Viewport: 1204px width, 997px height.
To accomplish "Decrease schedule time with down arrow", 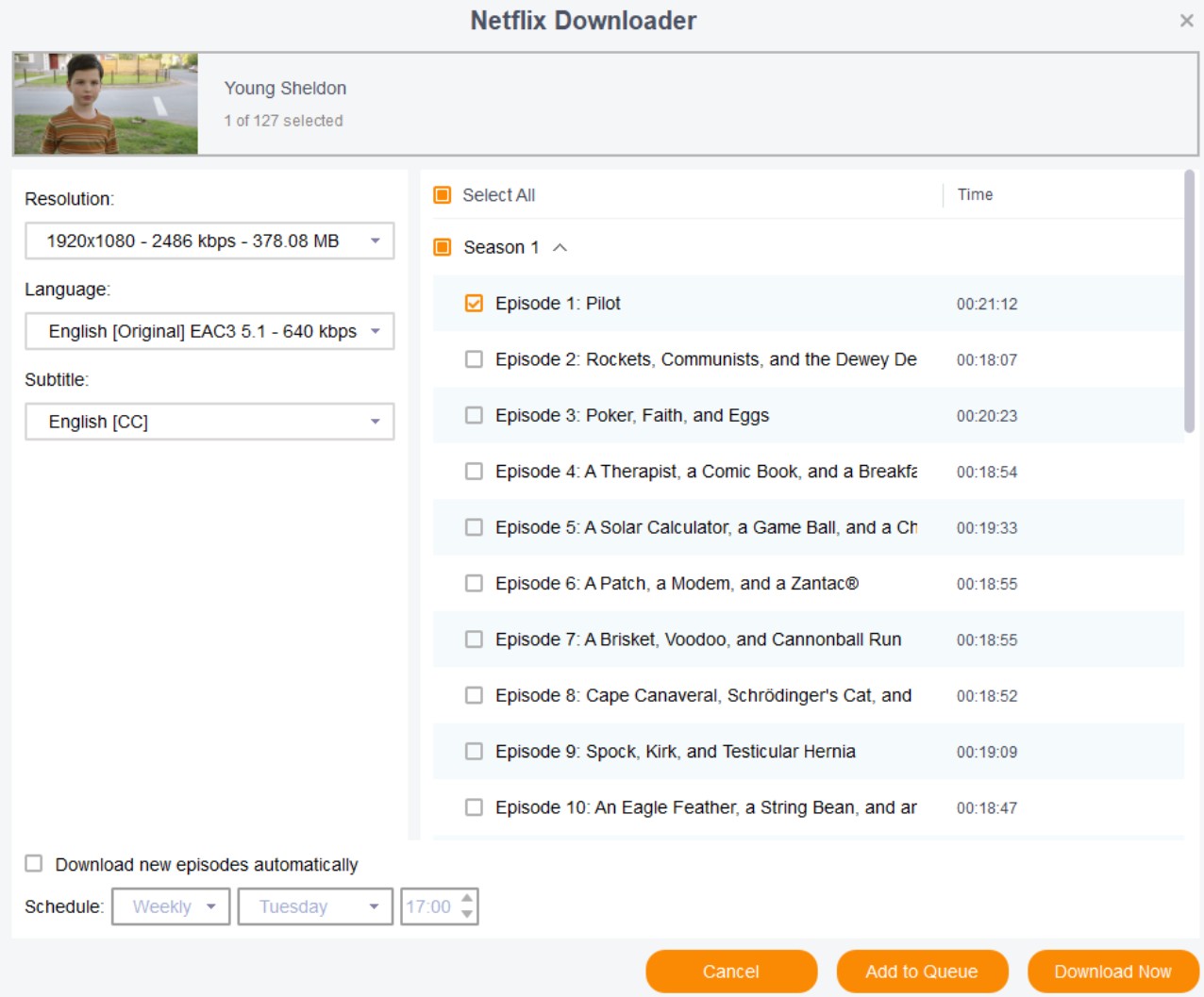I will pyautogui.click(x=467, y=914).
